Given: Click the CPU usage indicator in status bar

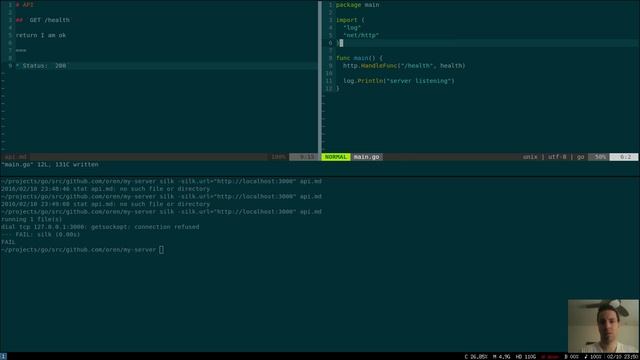Looking at the screenshot, I should [x=476, y=357].
